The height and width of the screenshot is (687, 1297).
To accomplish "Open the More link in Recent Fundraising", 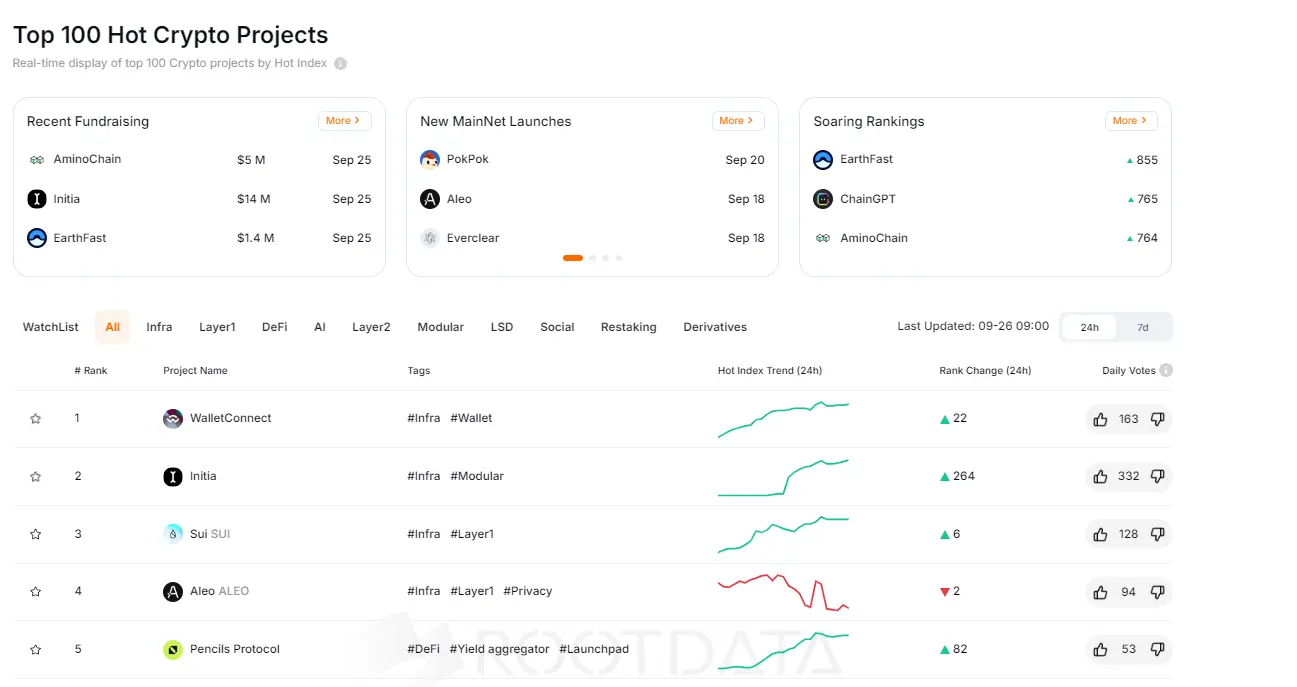I will (344, 119).
